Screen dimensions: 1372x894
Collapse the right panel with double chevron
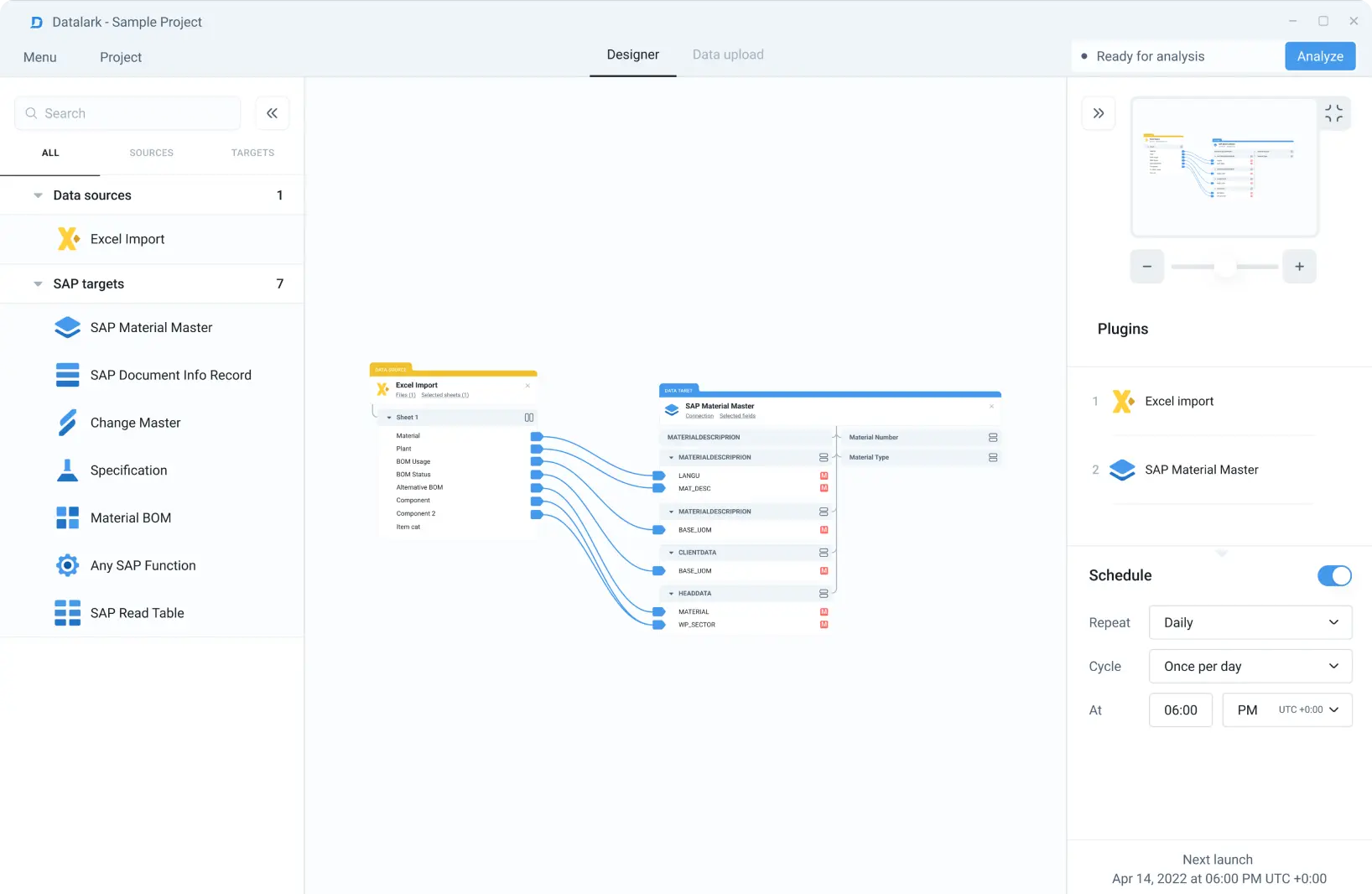click(x=1099, y=113)
